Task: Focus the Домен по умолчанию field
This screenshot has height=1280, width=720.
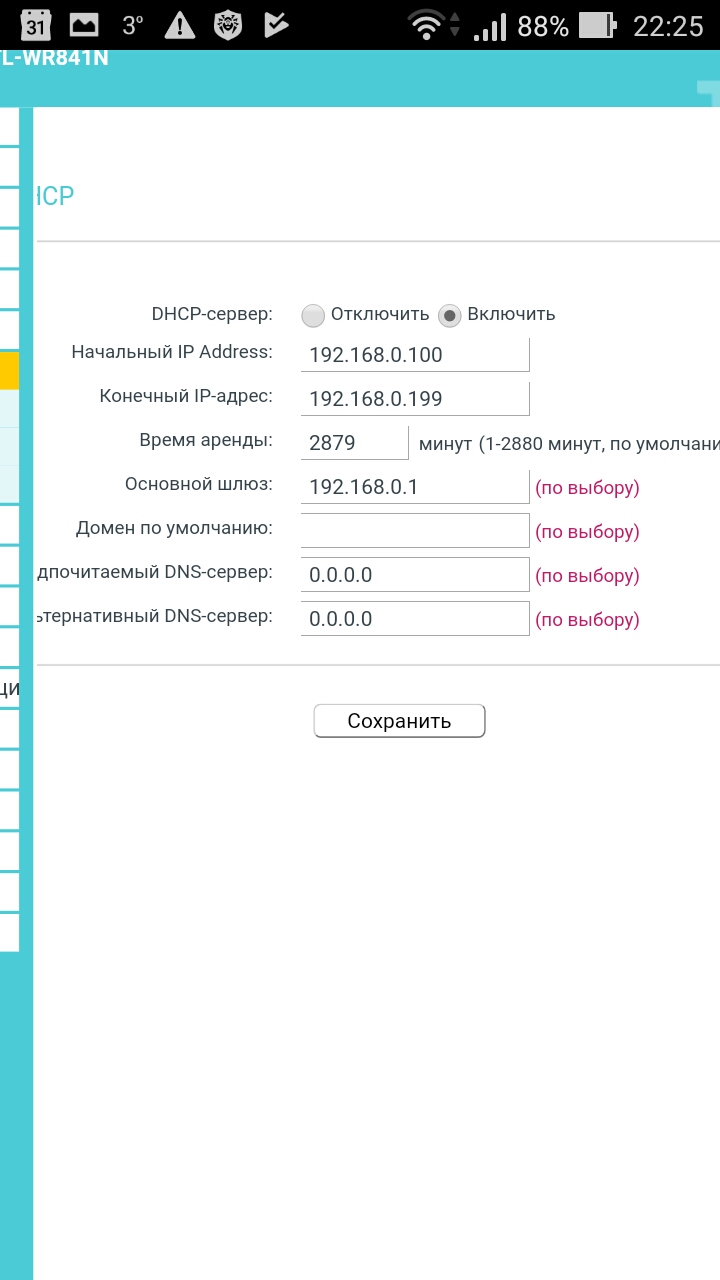Action: pyautogui.click(x=415, y=530)
